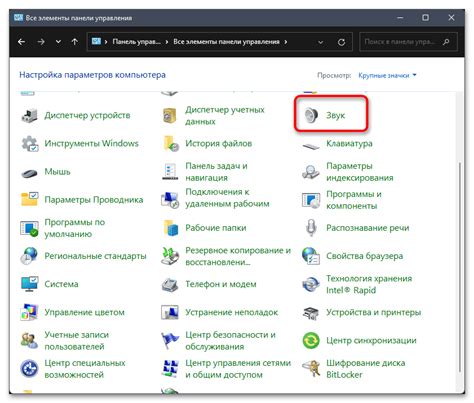Expand chevron after Все элементы панели управления

click(286, 42)
